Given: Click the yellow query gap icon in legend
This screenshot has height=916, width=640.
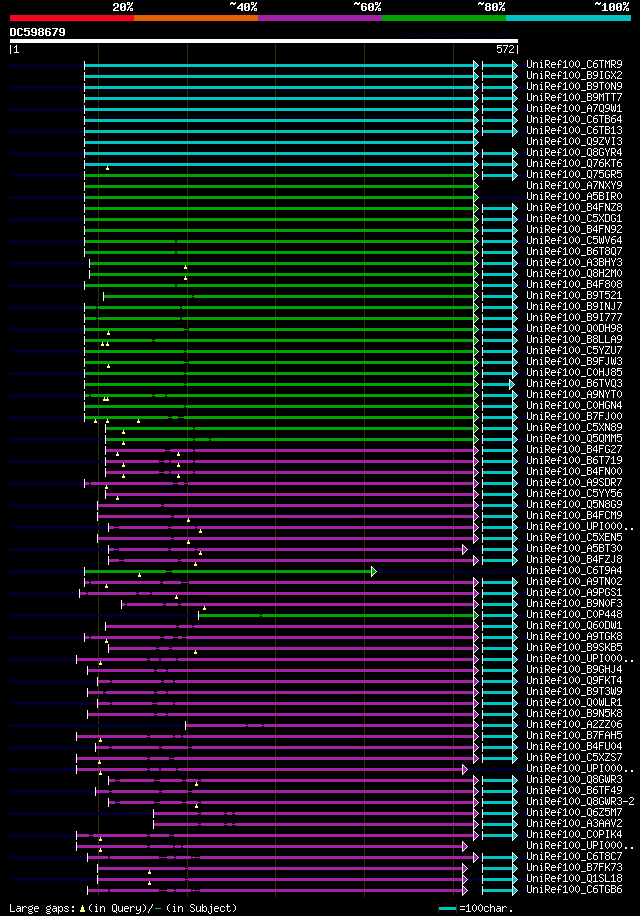Looking at the screenshot, I should tap(82, 909).
